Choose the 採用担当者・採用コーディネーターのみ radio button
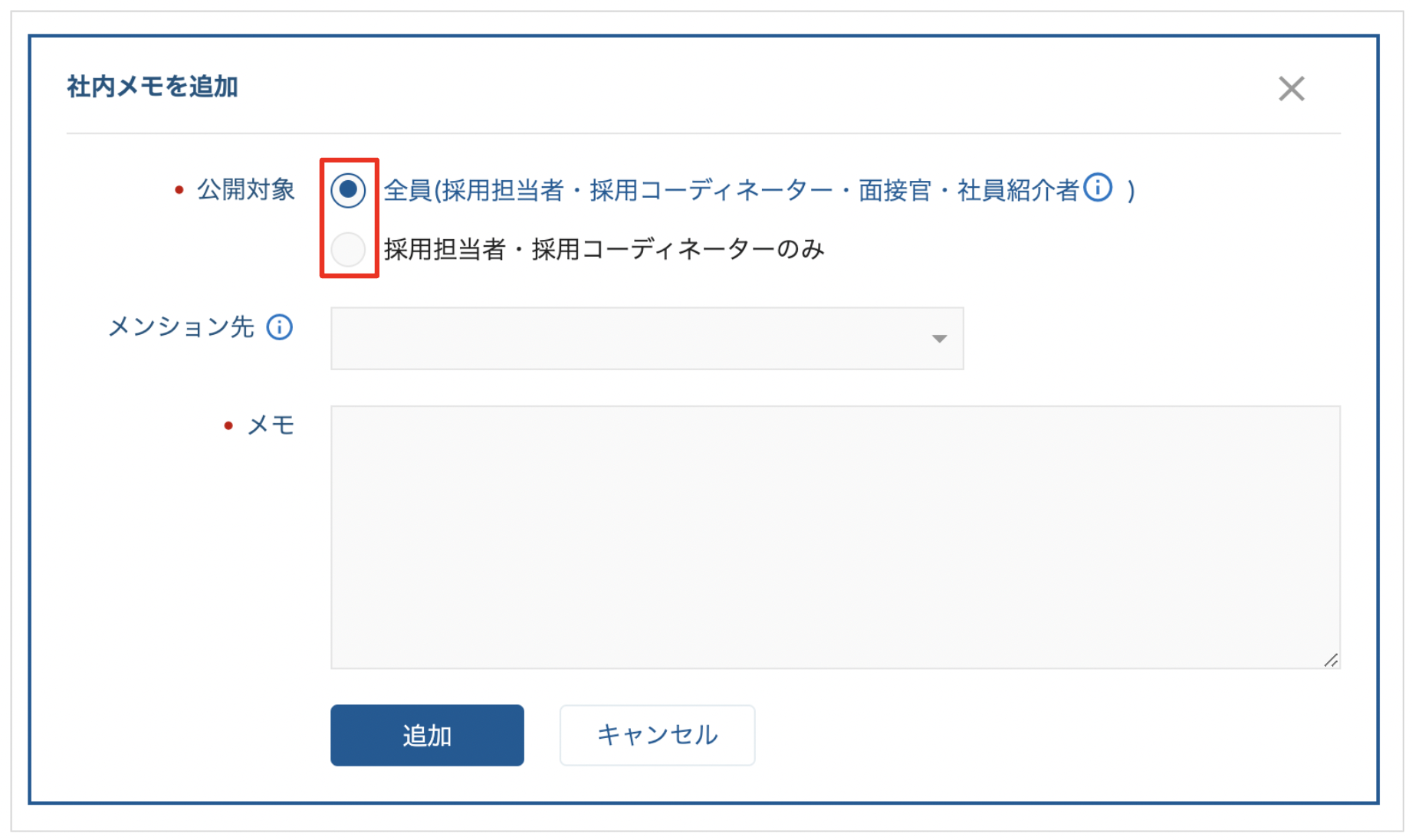The height and width of the screenshot is (840, 1412). pos(348,249)
